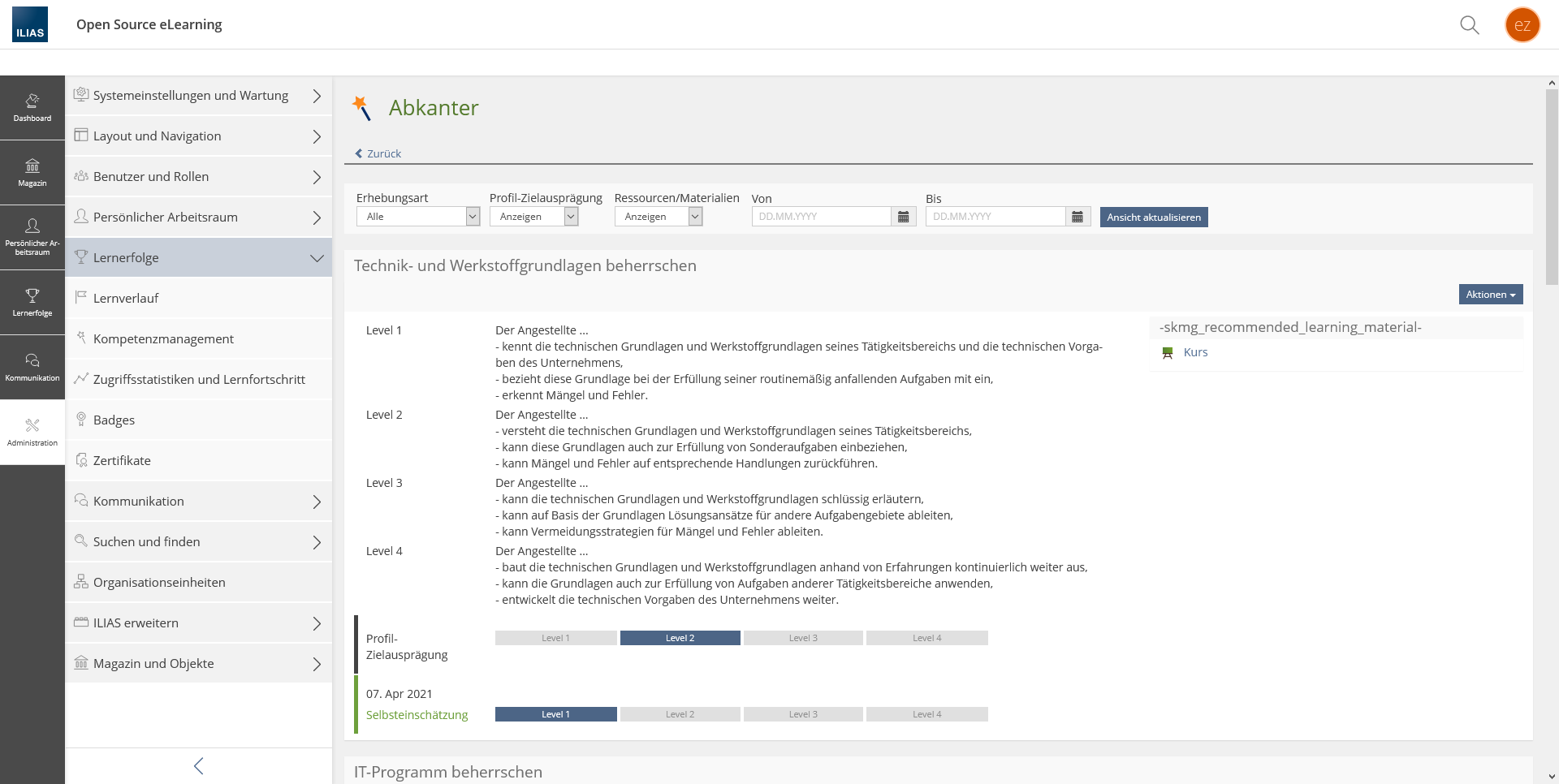Click the ILIAS logo icon
This screenshot has width=1559, height=784.
pos(30,24)
